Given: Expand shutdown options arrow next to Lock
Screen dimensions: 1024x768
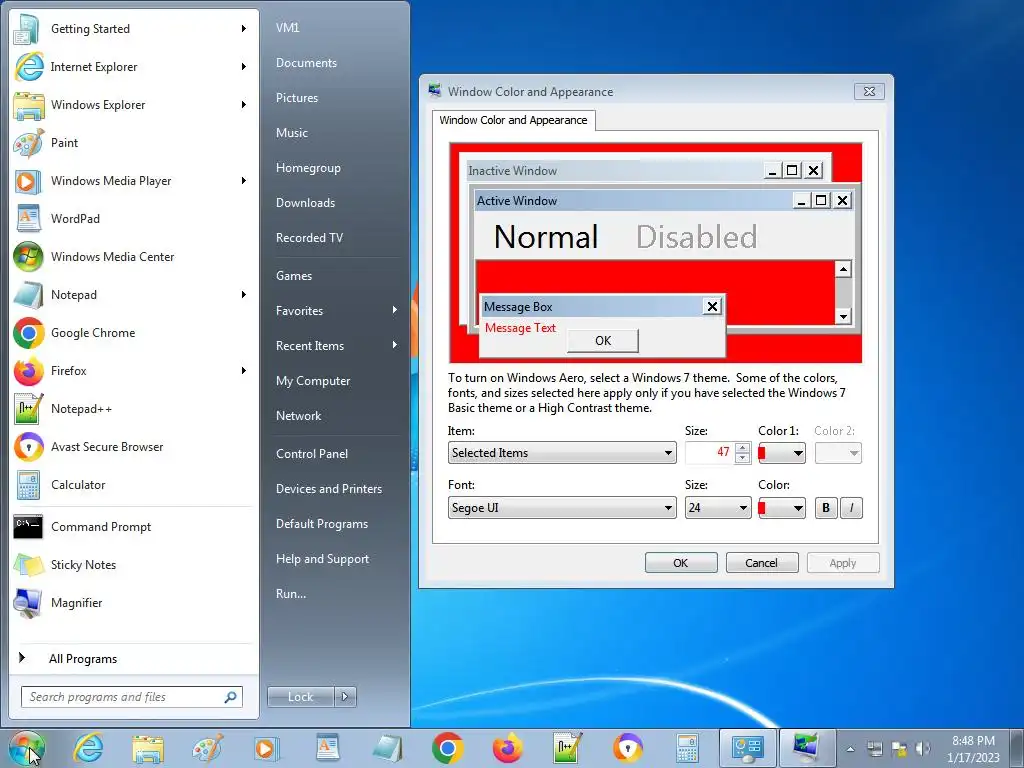Looking at the screenshot, I should click(x=345, y=697).
